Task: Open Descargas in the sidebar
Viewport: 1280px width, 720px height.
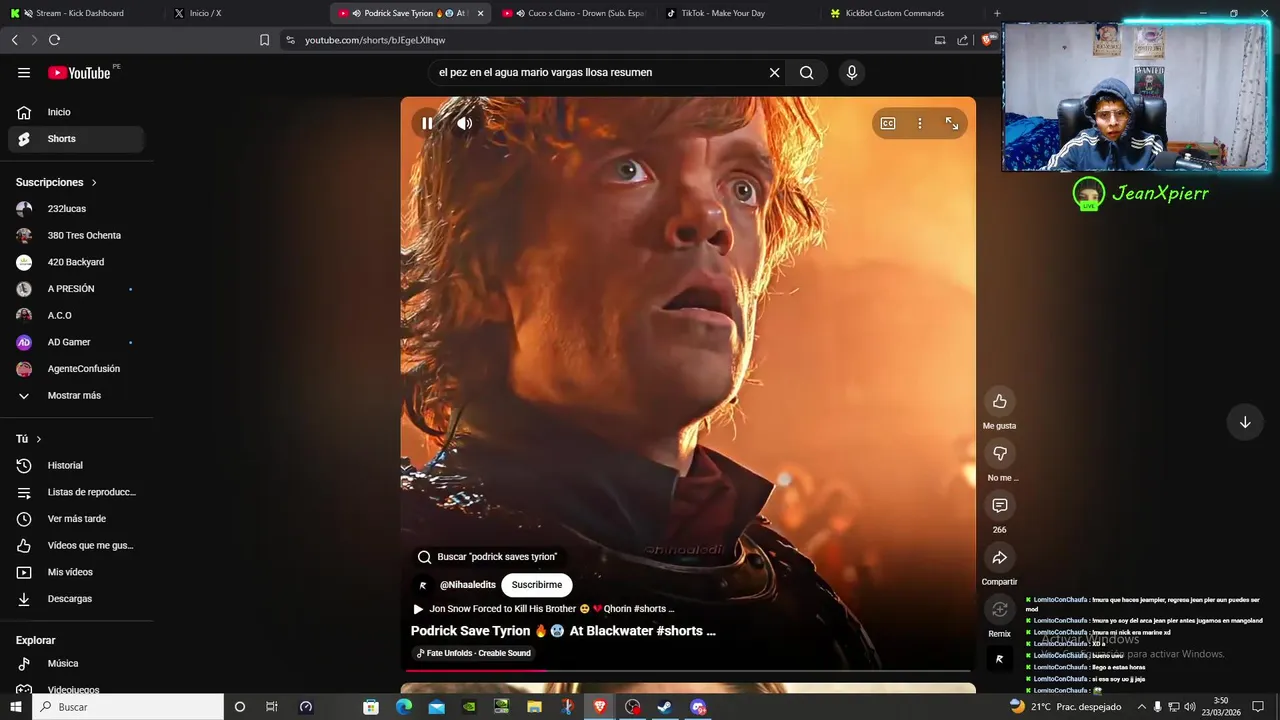Action: (76, 599)
